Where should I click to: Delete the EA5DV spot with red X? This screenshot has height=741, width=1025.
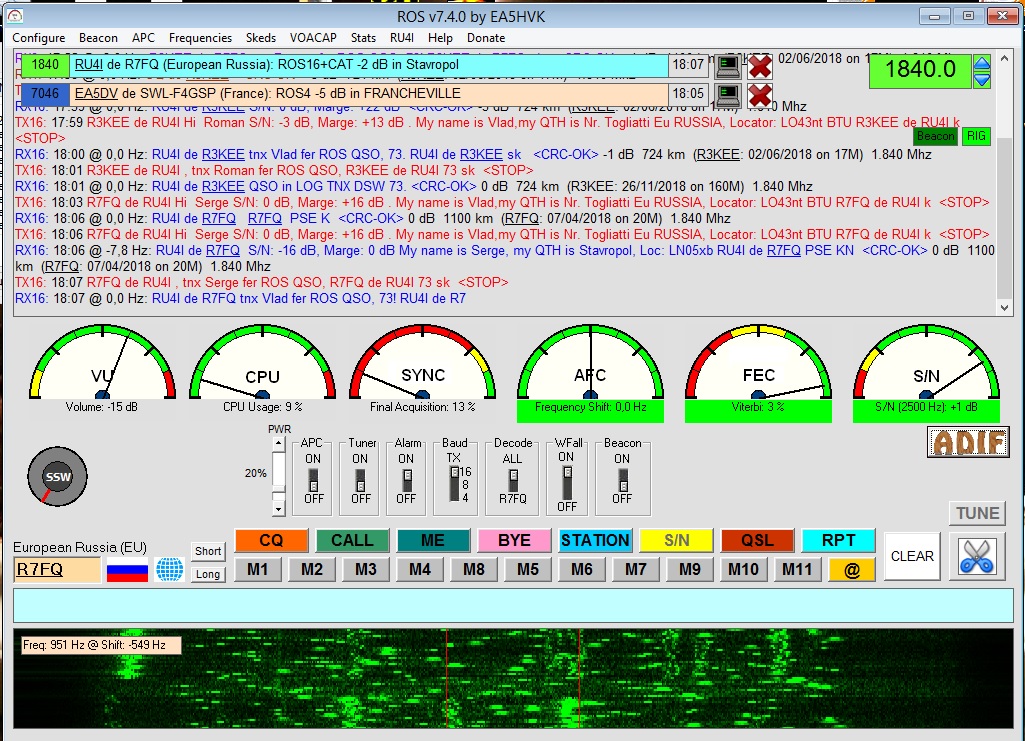coord(760,96)
